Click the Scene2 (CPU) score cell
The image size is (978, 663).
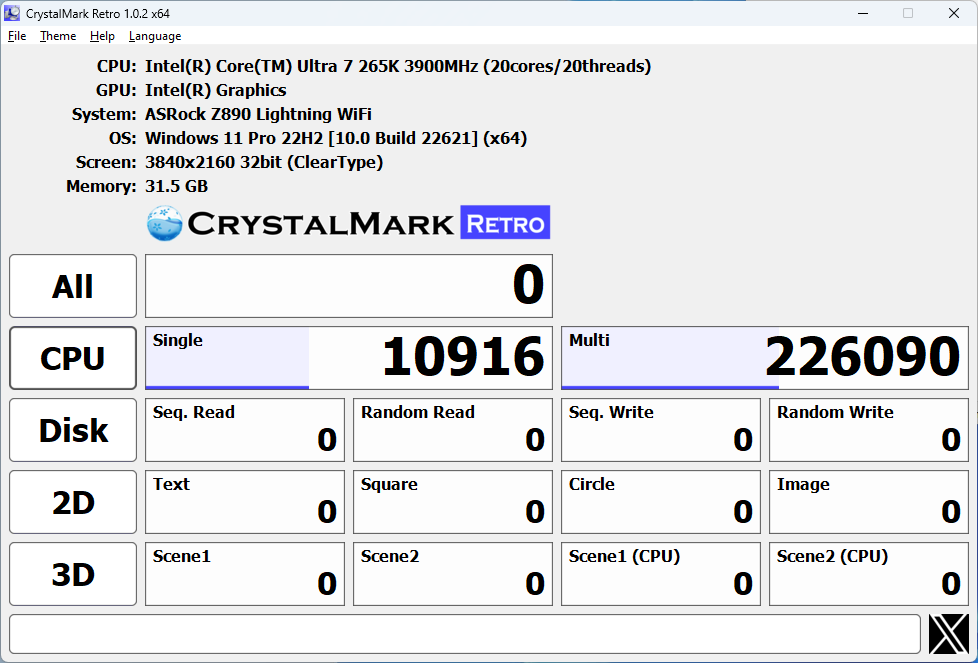click(x=869, y=574)
